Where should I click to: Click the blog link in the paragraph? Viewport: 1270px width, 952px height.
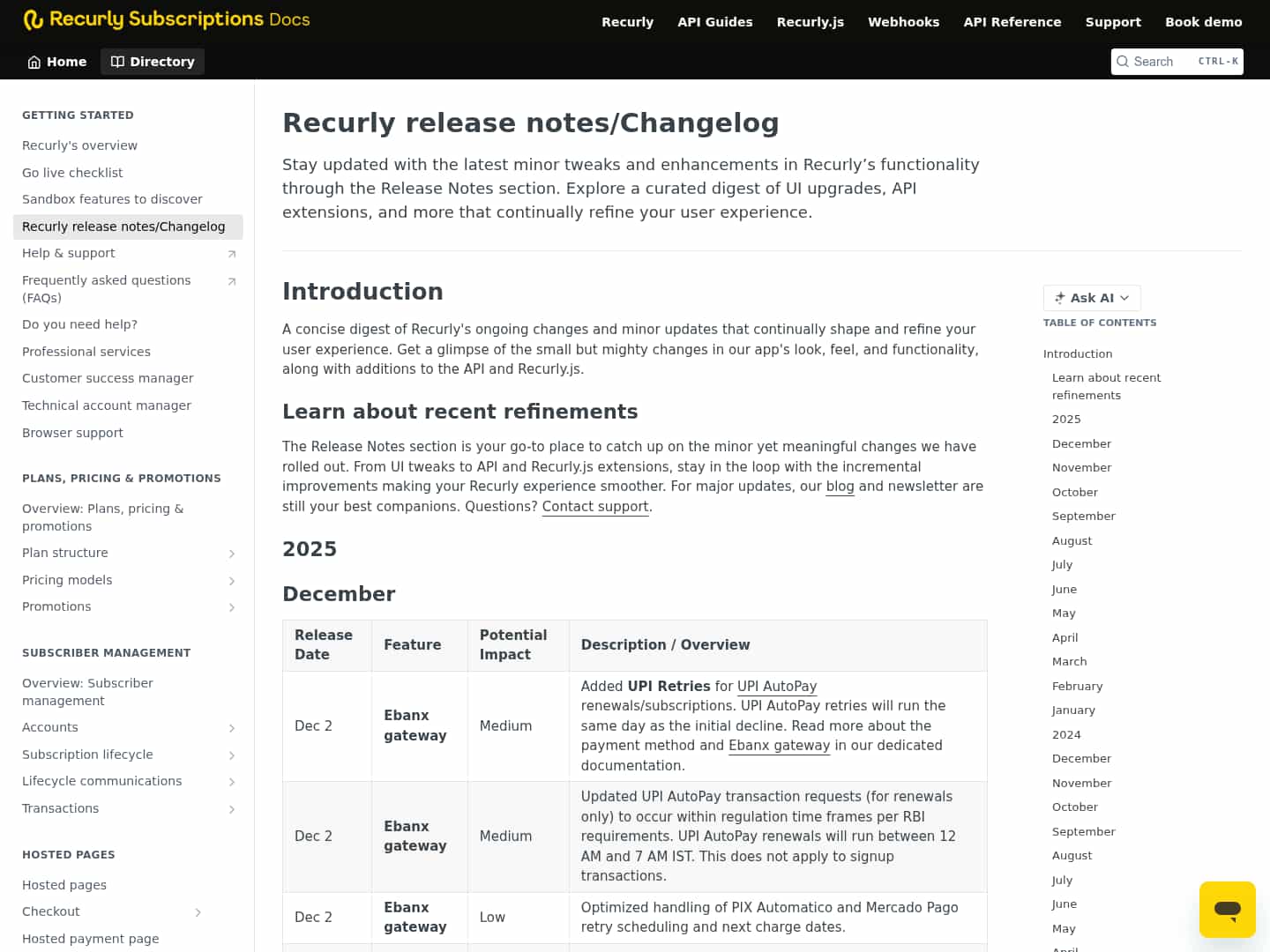coord(840,486)
